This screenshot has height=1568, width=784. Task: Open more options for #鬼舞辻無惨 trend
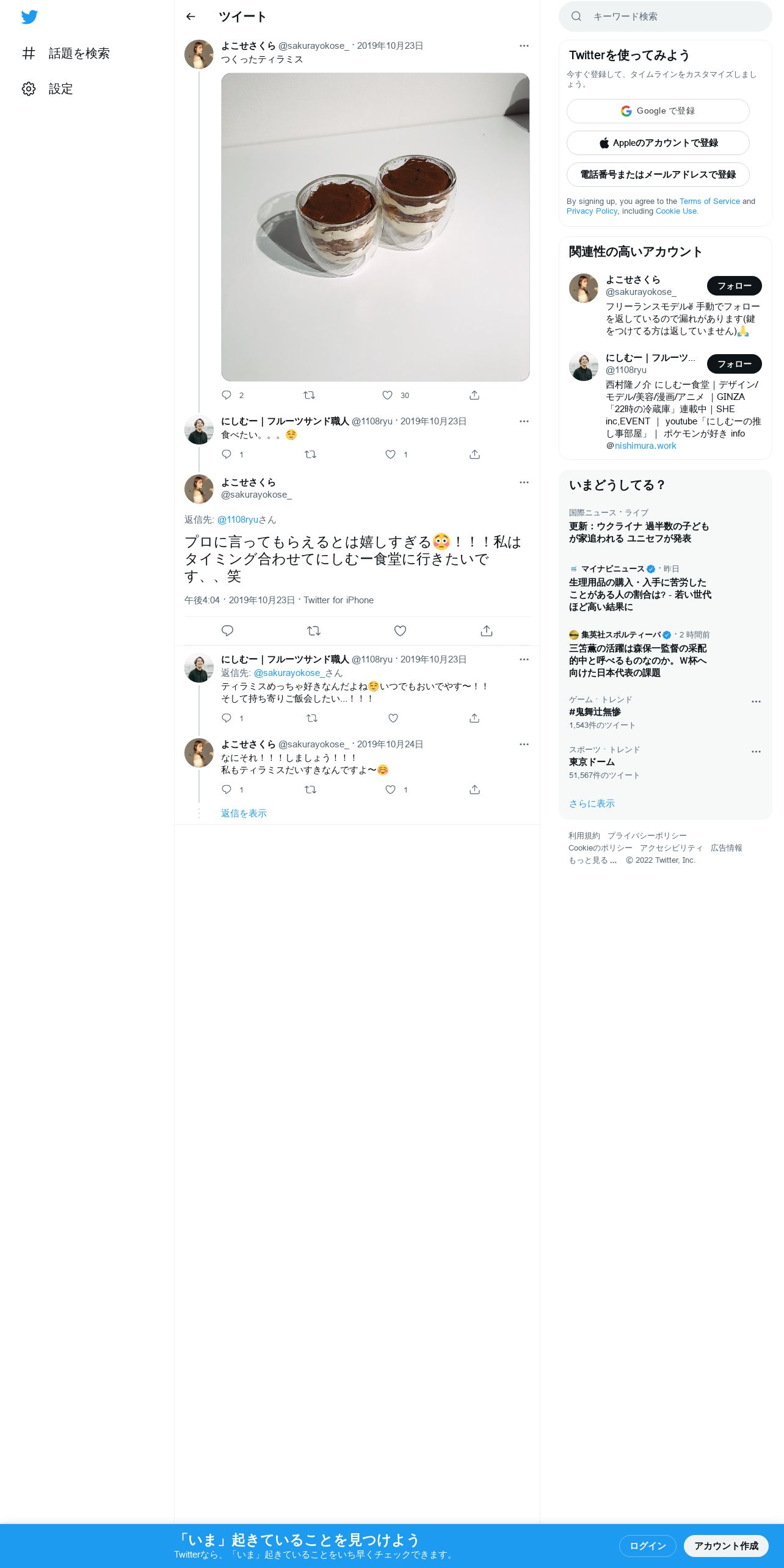pos(756,702)
